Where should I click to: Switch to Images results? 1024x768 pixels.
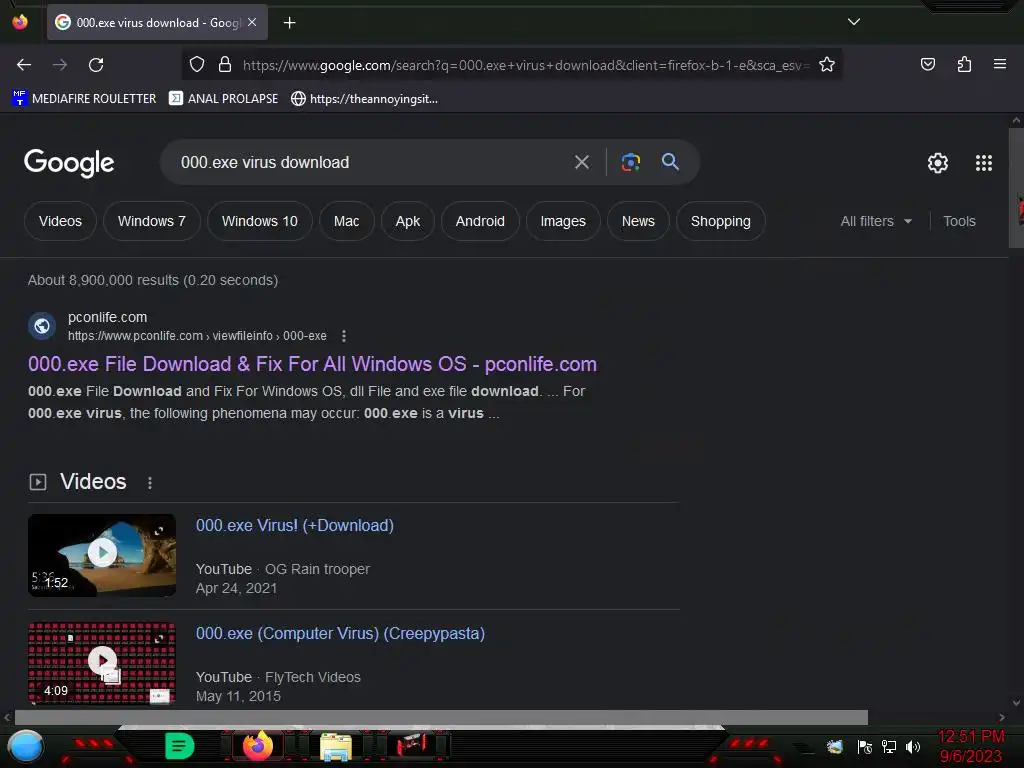563,221
